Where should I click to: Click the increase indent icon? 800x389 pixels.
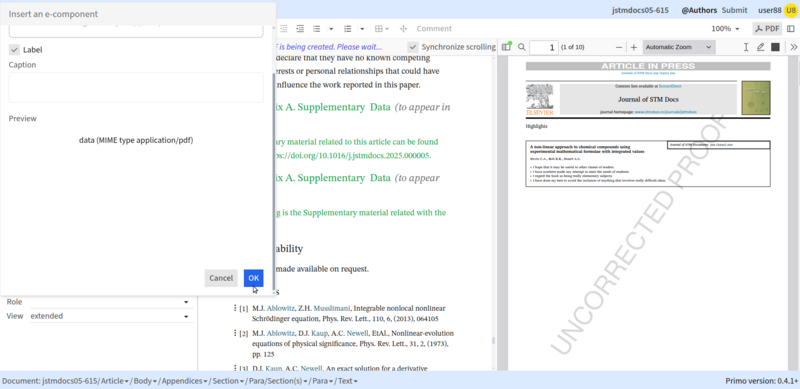(x=300, y=29)
